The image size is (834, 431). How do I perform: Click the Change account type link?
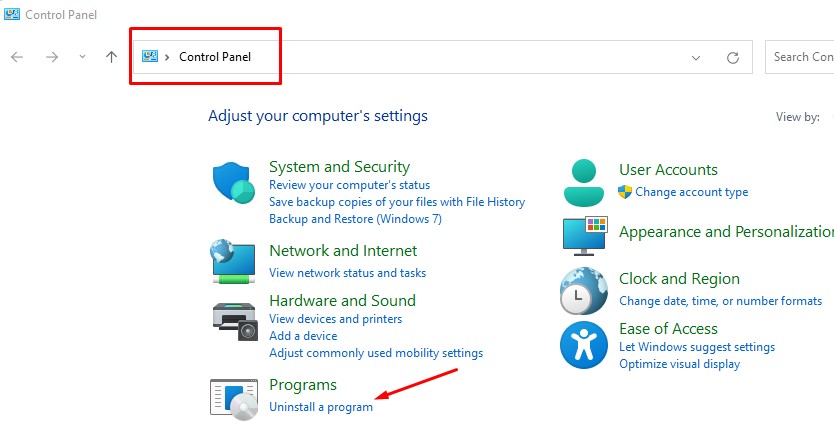coord(691,192)
